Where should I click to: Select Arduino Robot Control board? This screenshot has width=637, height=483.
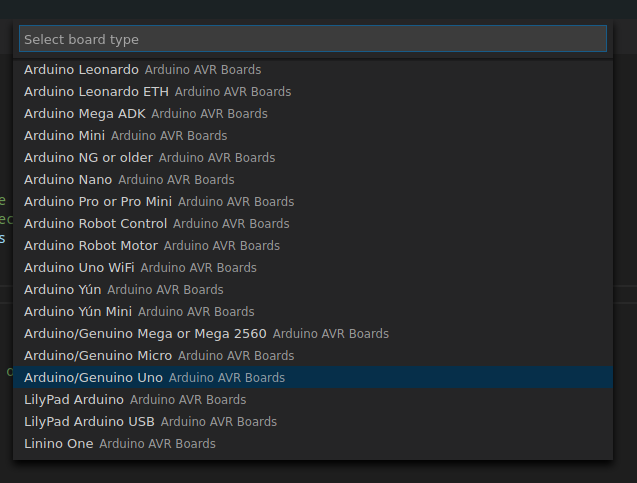click(313, 223)
